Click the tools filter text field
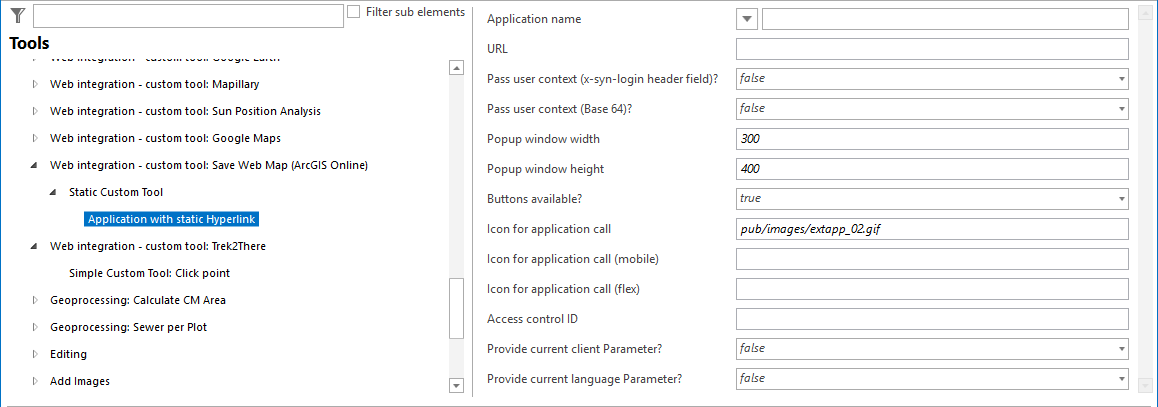The image size is (1158, 407). coord(188,16)
